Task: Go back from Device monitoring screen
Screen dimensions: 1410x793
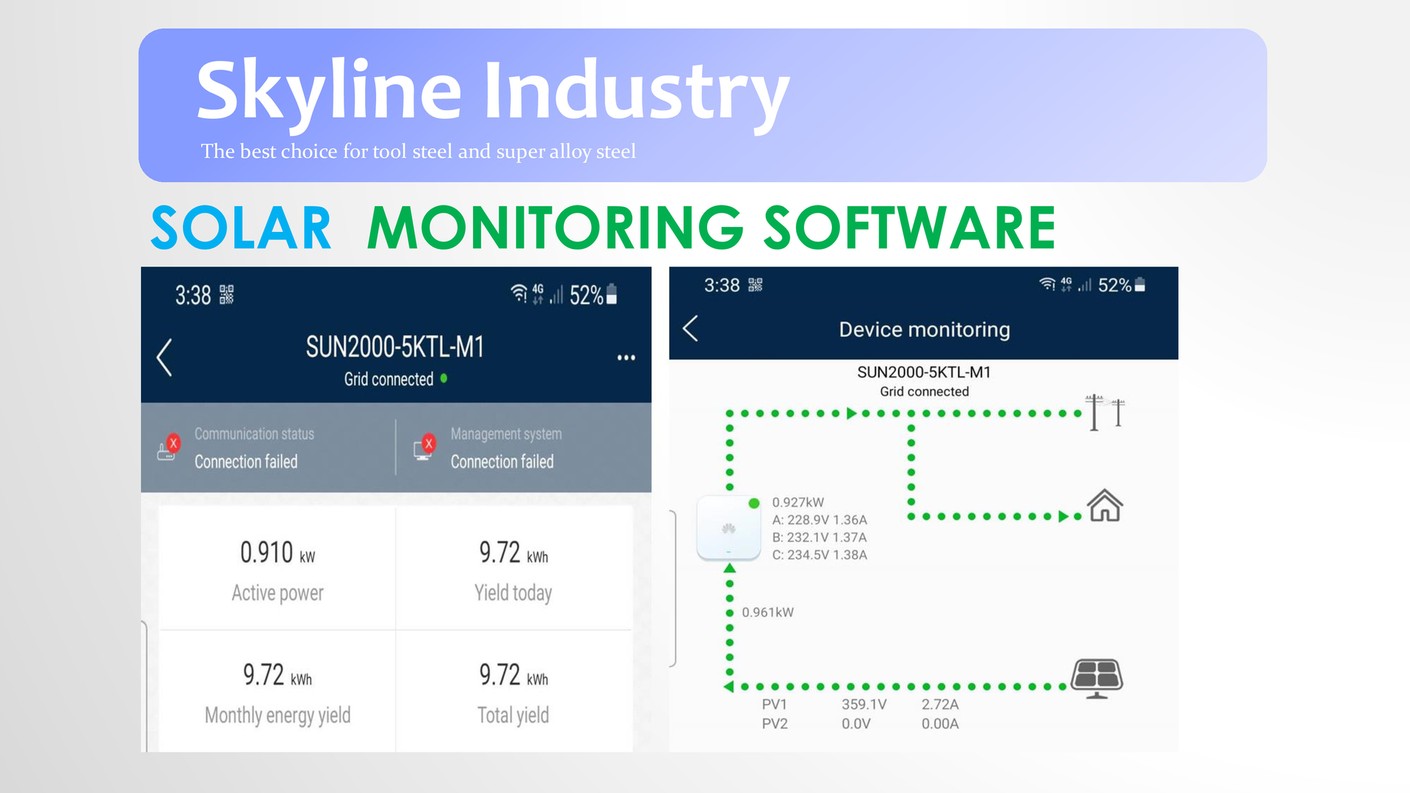Action: [690, 328]
